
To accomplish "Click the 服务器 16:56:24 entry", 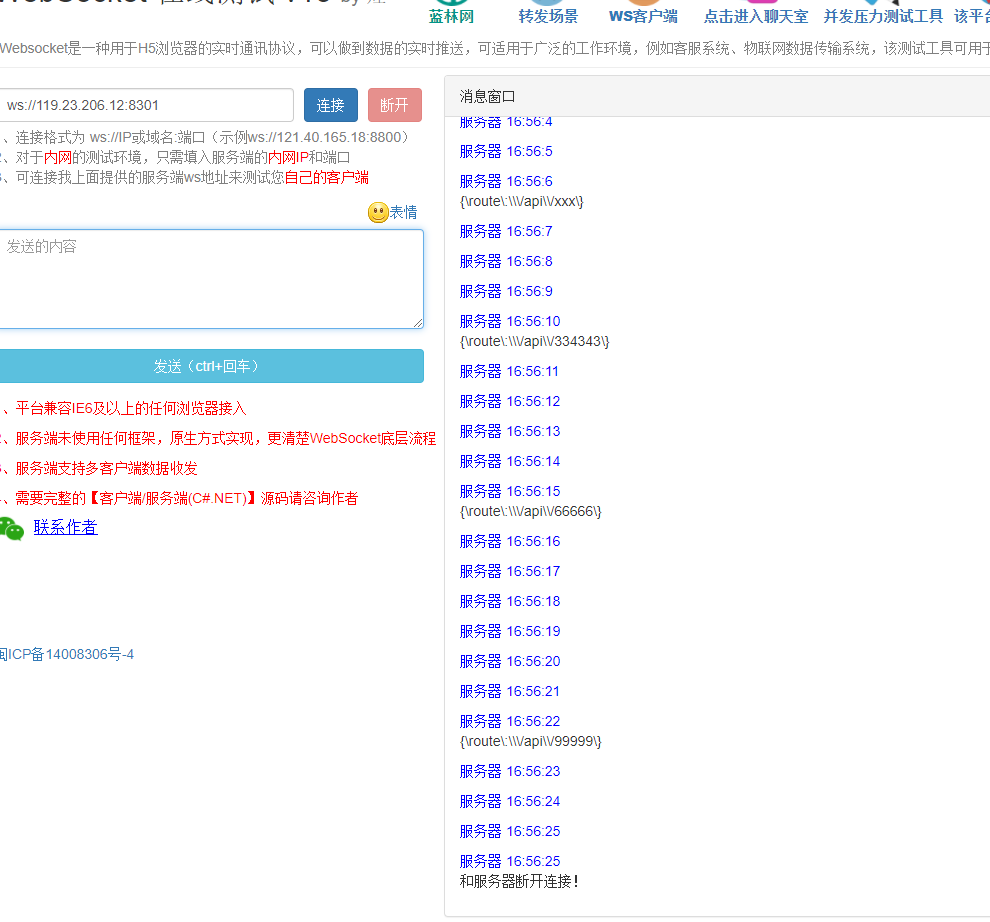I will pos(510,801).
